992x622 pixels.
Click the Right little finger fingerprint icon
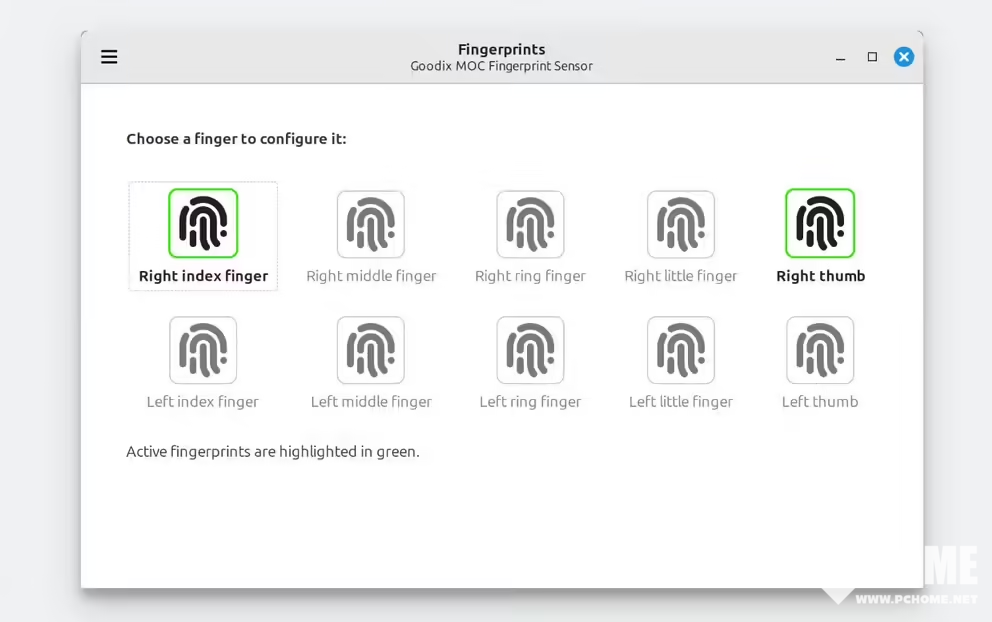[x=681, y=224]
